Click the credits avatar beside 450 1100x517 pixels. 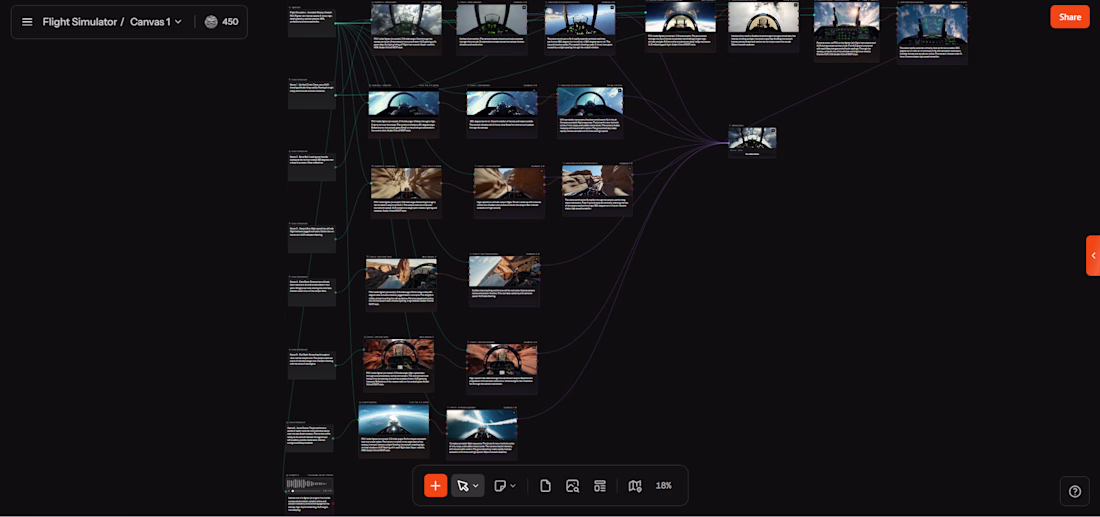pyautogui.click(x=211, y=22)
